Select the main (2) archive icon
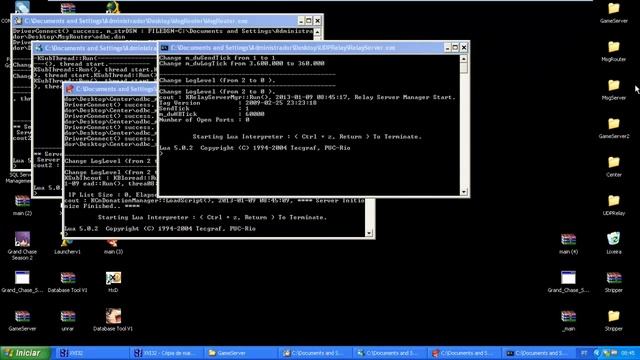 [22, 201]
